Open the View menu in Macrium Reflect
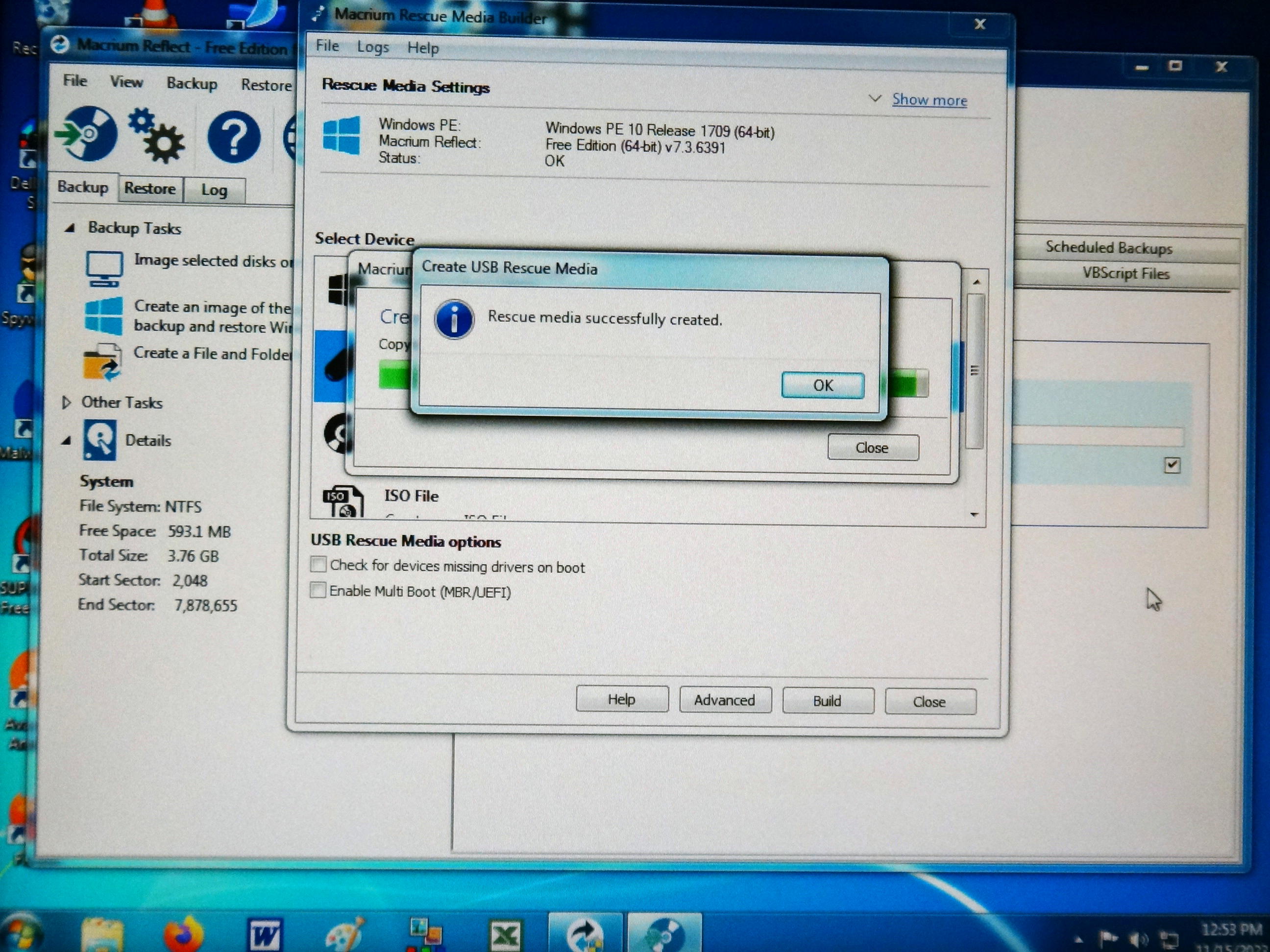1270x952 pixels. coord(126,82)
